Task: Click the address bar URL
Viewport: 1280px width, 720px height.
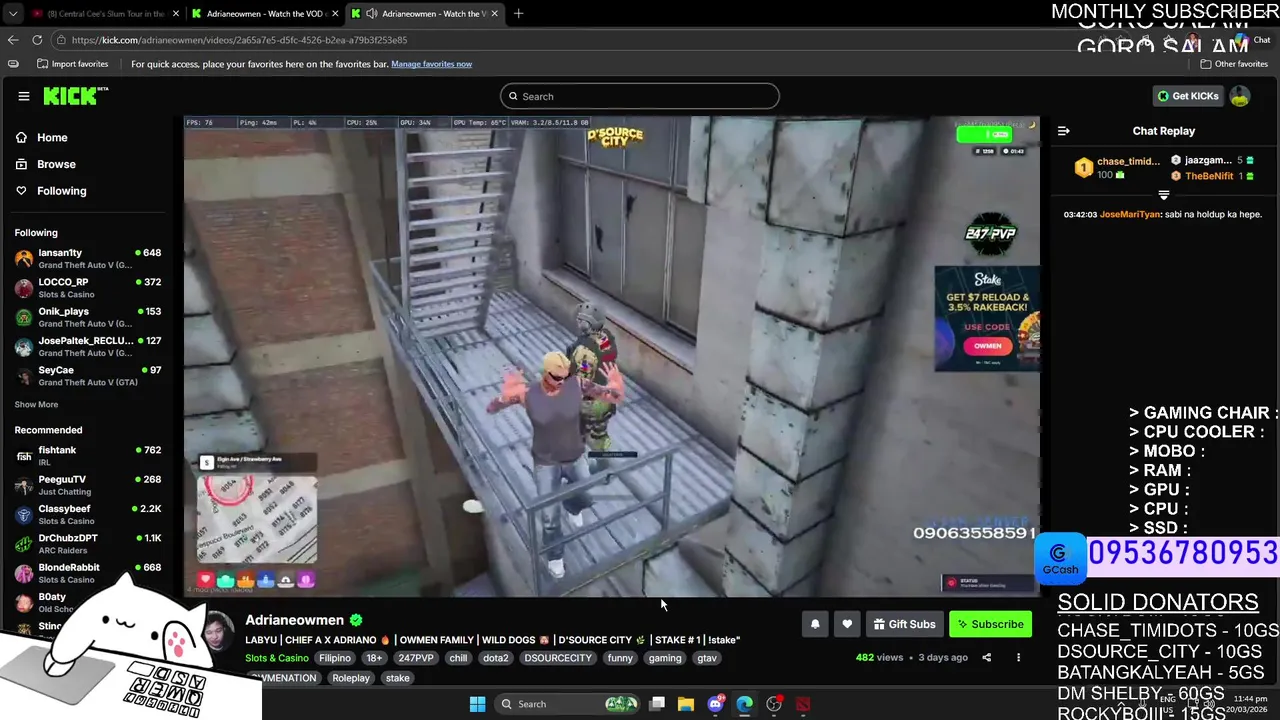Action: tap(239, 40)
